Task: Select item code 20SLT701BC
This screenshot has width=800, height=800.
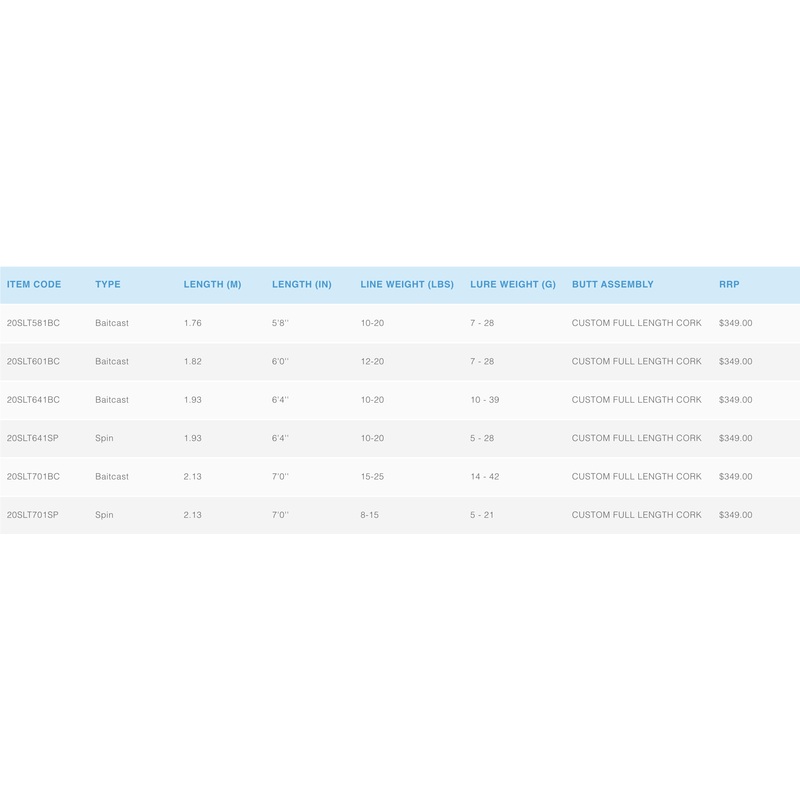Action: point(33,477)
